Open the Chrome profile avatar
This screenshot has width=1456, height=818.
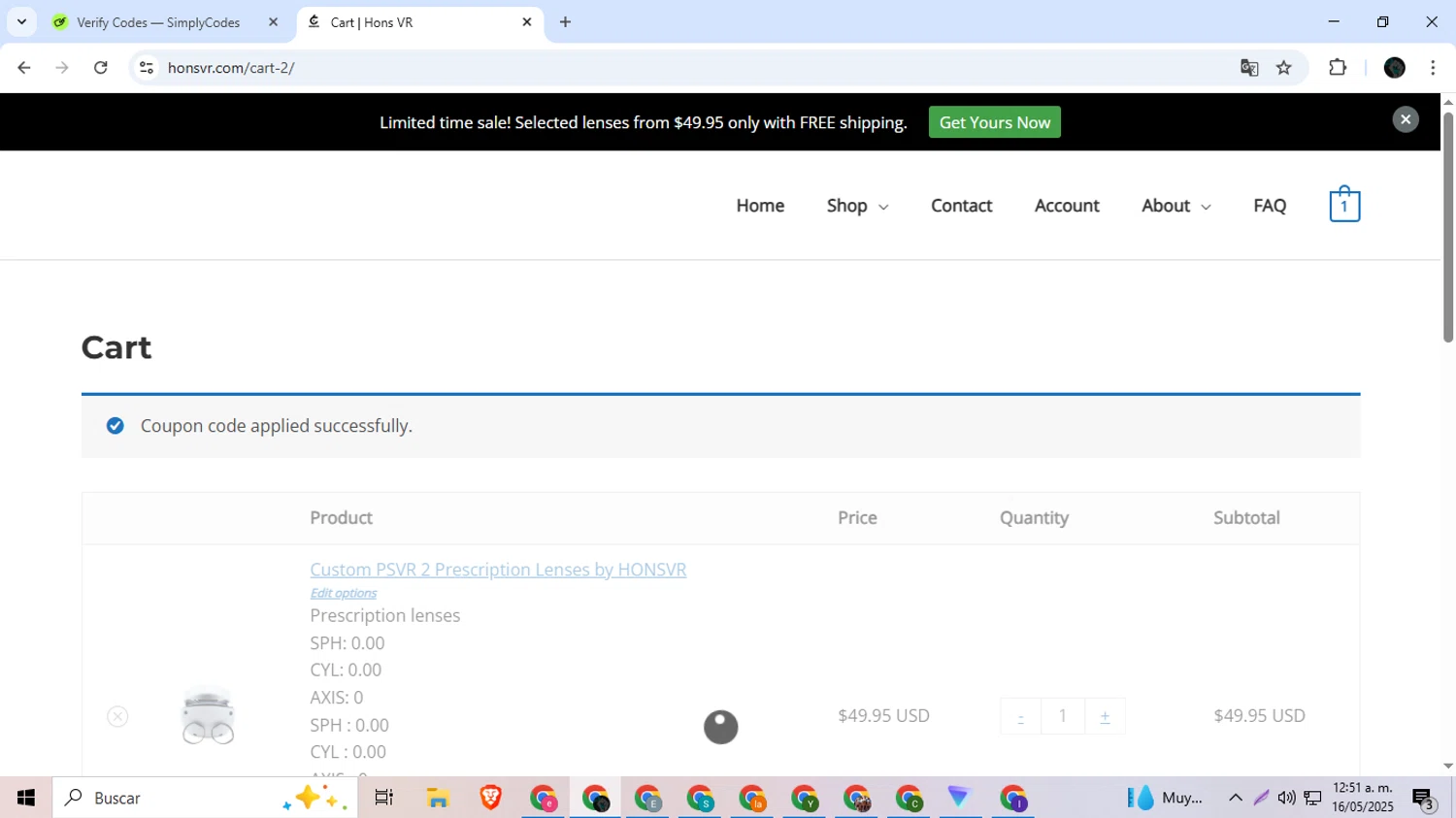tap(1395, 68)
